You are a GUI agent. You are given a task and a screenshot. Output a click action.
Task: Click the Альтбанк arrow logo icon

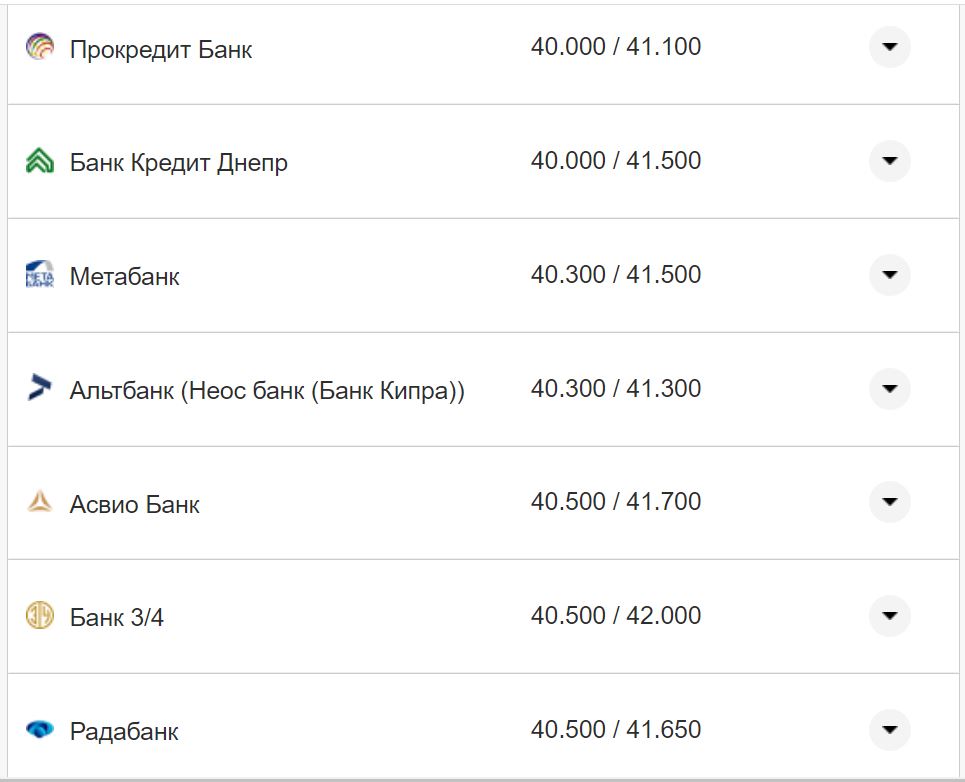coord(39,388)
